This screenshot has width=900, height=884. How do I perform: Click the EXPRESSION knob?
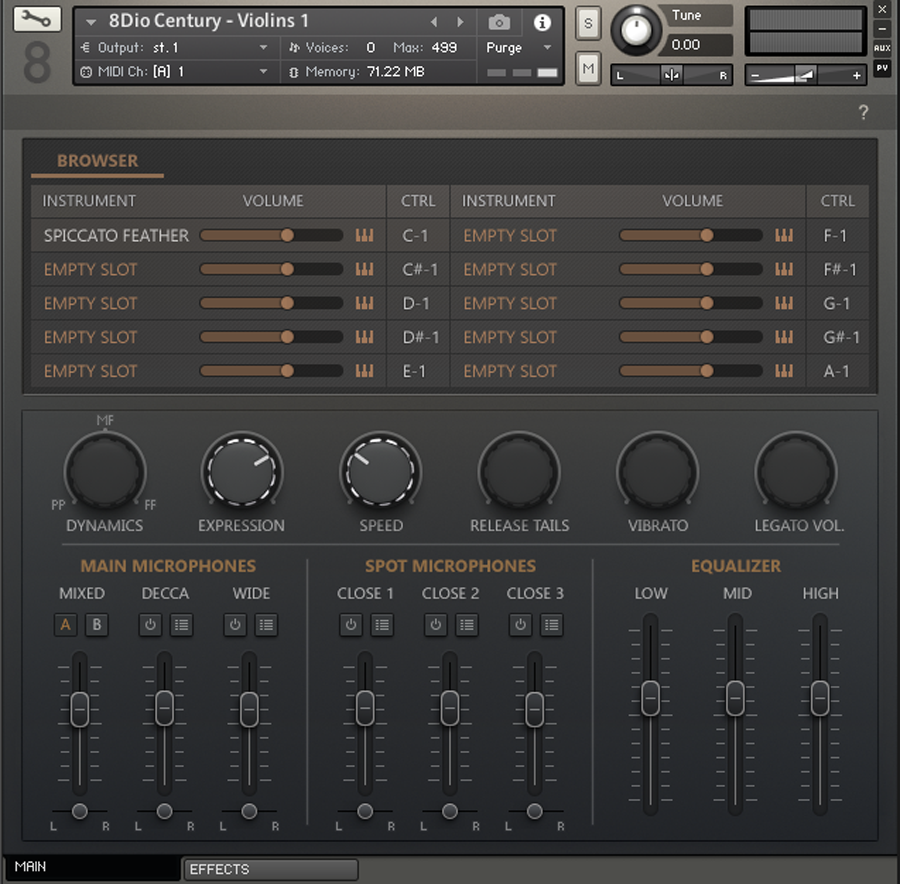coord(242,471)
